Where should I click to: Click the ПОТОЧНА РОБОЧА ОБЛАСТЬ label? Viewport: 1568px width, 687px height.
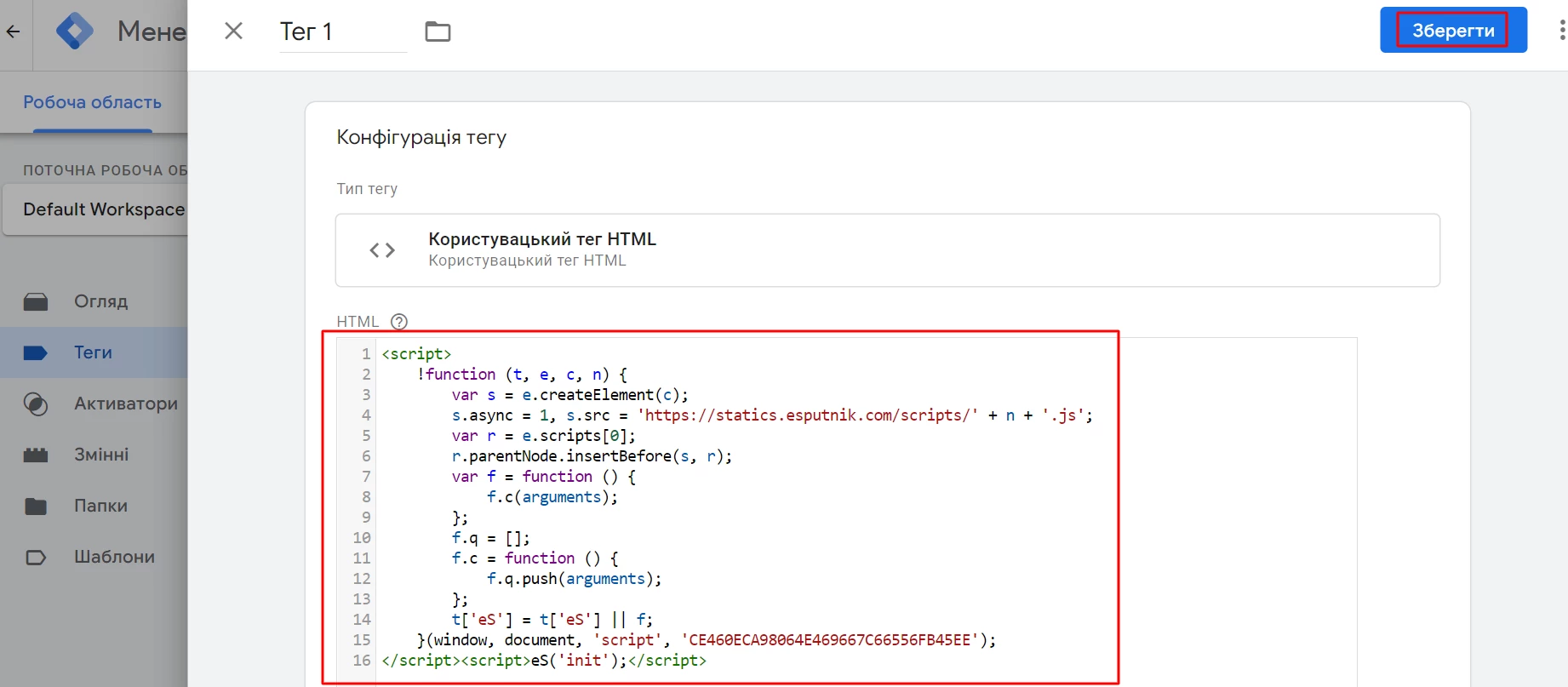105,170
